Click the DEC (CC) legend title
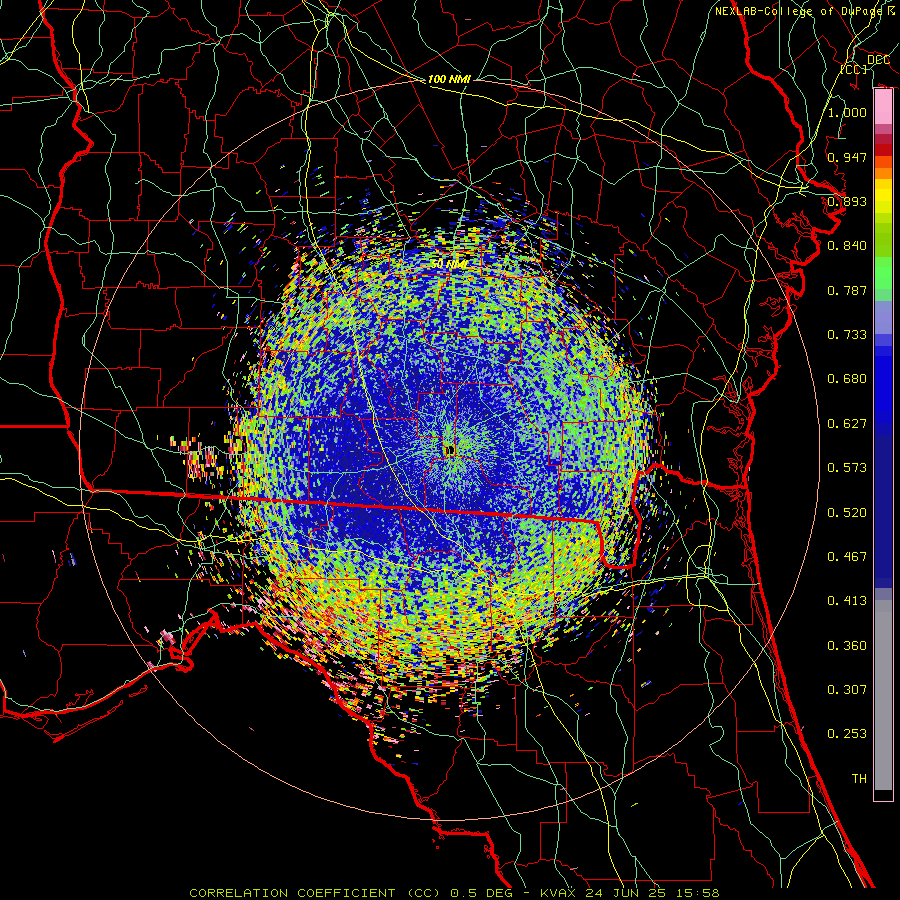The width and height of the screenshot is (900, 900). pyautogui.click(x=866, y=64)
